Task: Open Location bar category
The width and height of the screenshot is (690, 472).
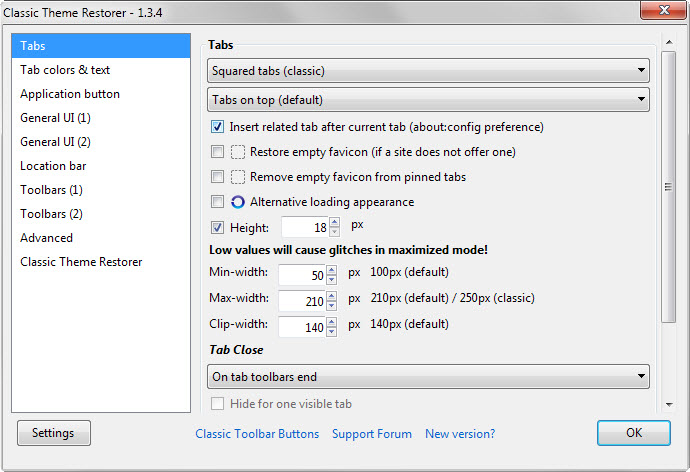Action: pyautogui.click(x=101, y=166)
